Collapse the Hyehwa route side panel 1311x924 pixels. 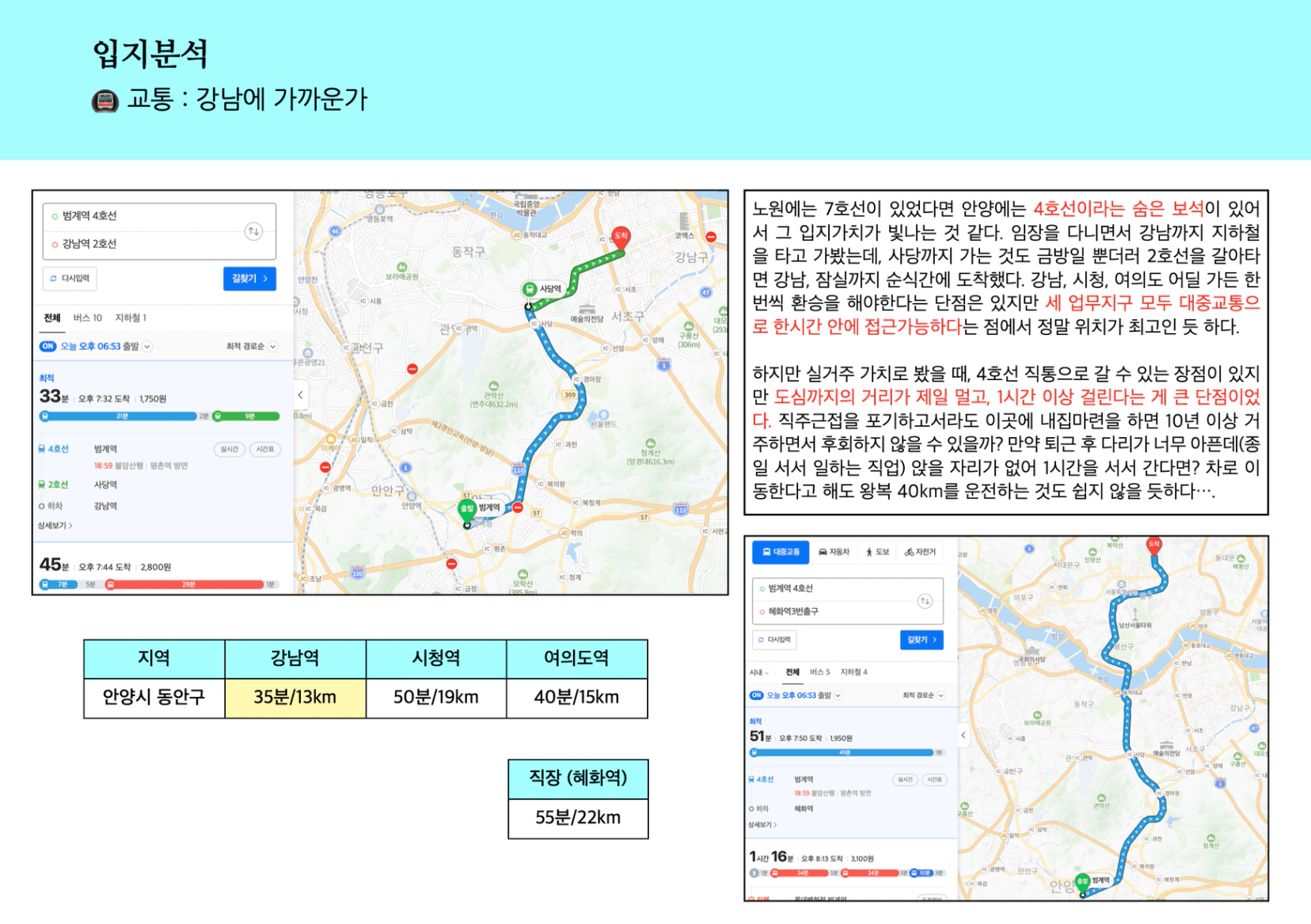click(963, 736)
